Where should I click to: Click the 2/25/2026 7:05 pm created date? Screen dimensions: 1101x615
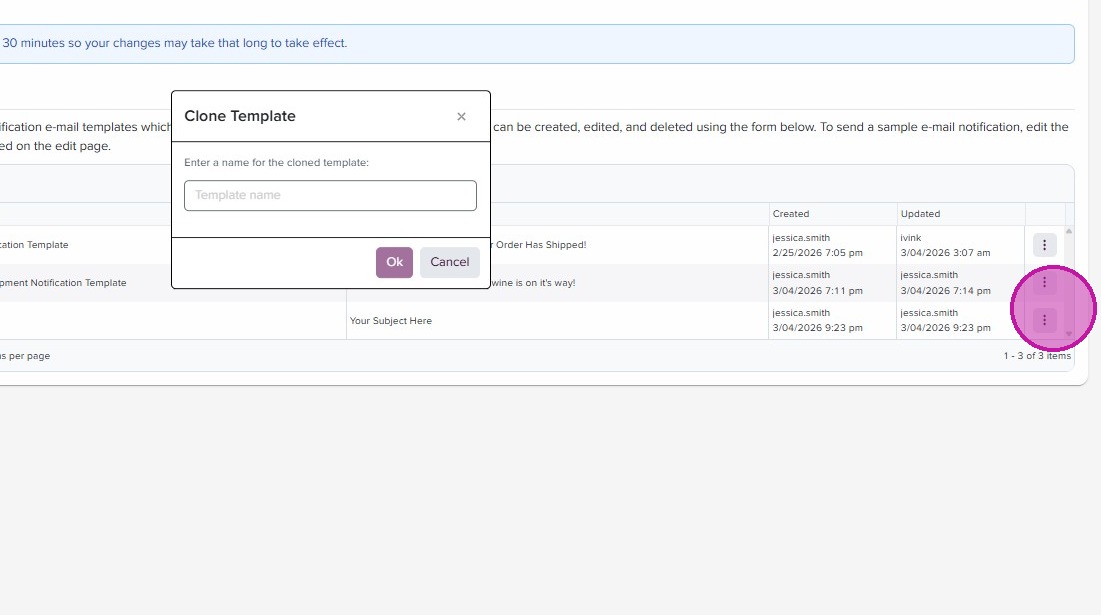pyautogui.click(x=818, y=253)
